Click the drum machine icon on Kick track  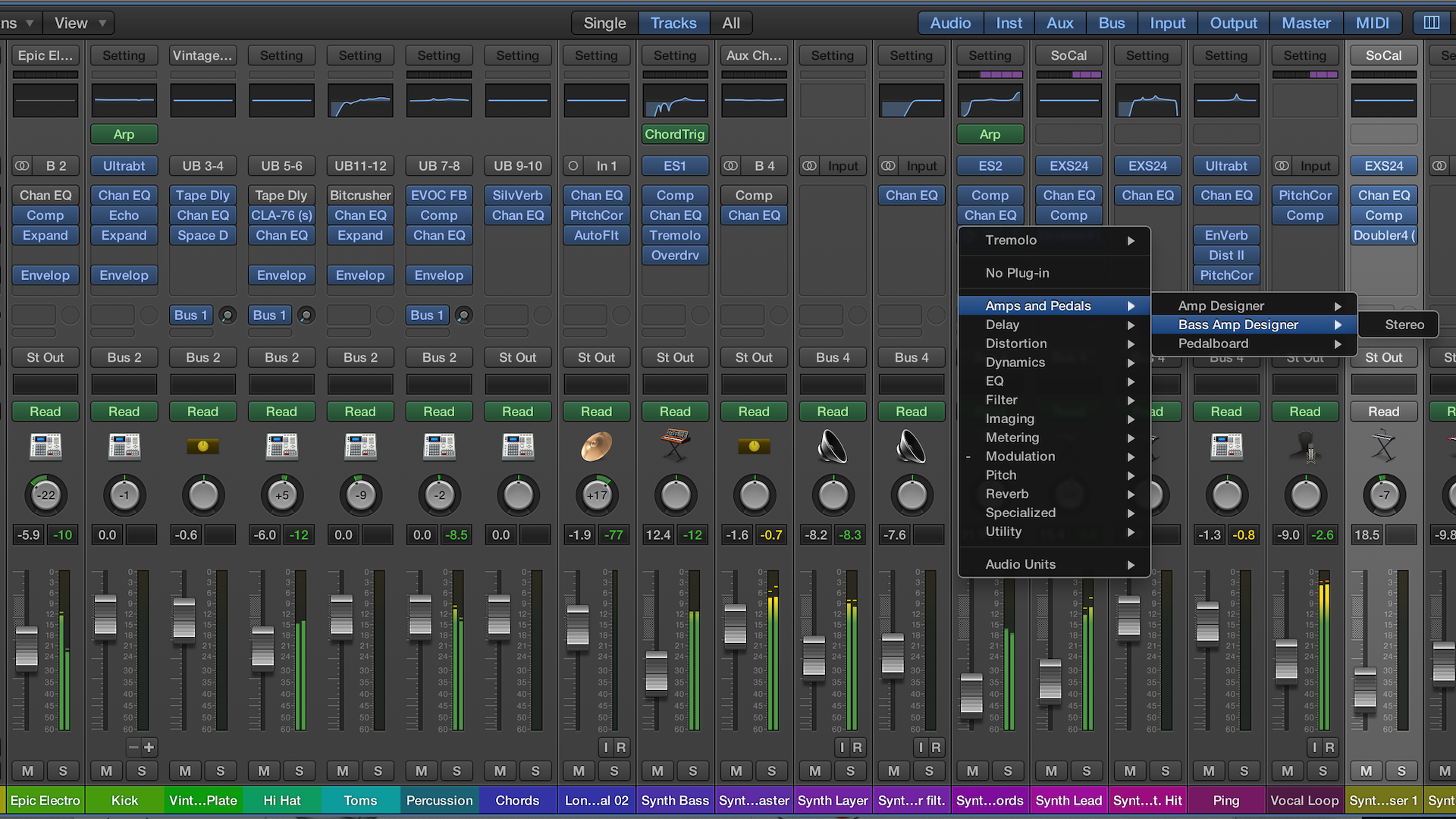(x=124, y=447)
